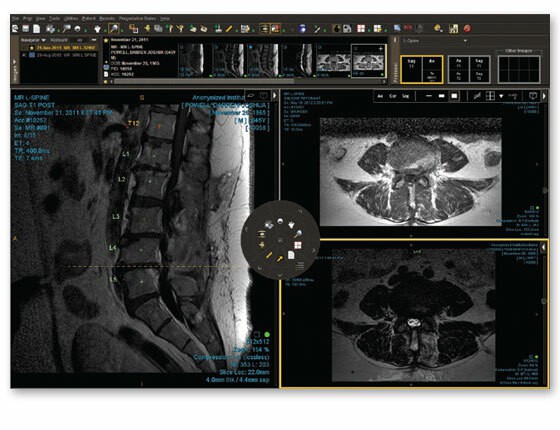The width and height of the screenshot is (560, 430).
Task: Select the hand pan tool in top toolbar
Action: (97, 29)
